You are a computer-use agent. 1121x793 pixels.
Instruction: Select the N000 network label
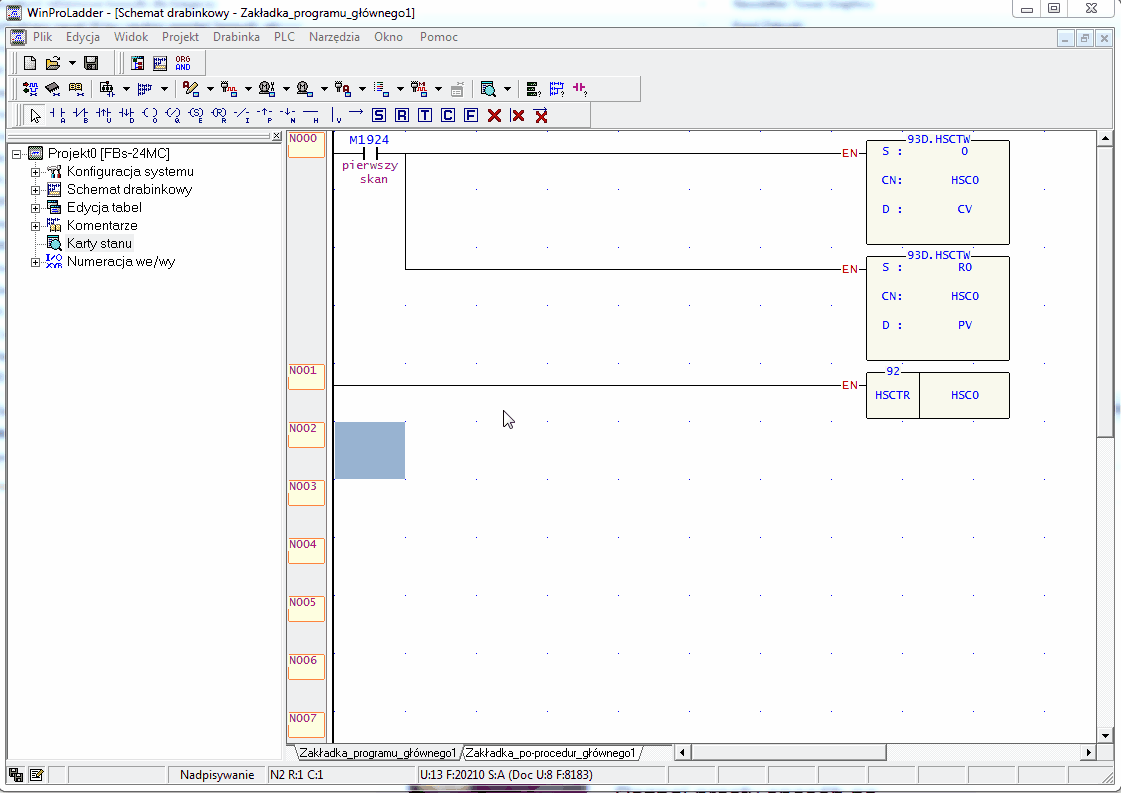(x=306, y=144)
